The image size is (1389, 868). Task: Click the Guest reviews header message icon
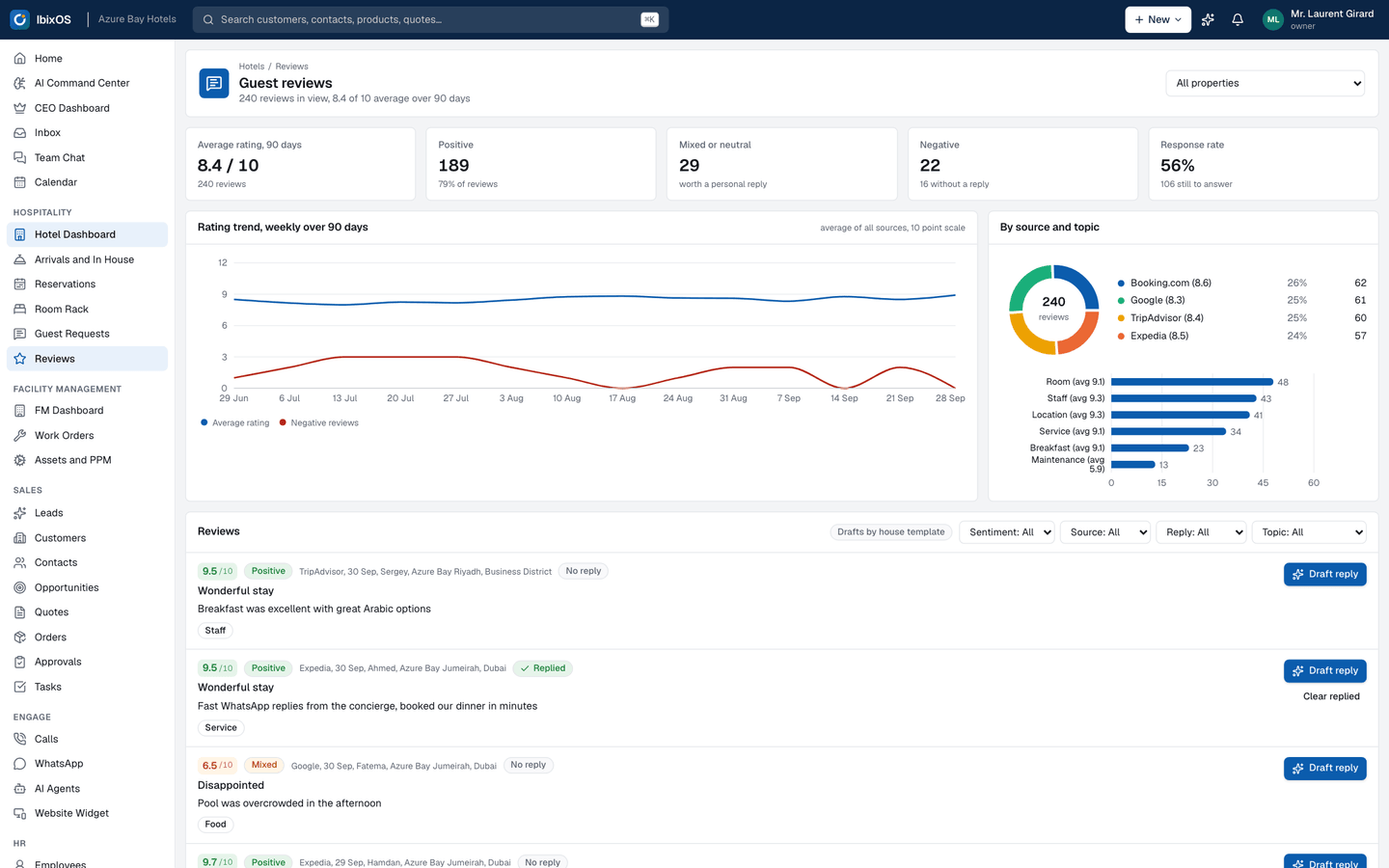[214, 83]
